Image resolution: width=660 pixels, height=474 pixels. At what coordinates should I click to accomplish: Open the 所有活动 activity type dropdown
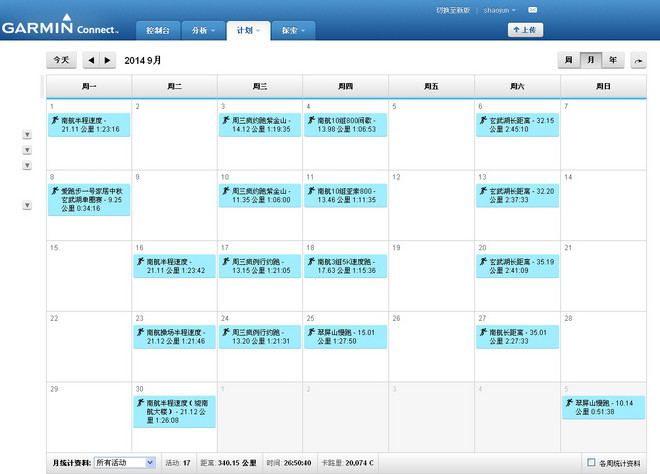pos(125,463)
